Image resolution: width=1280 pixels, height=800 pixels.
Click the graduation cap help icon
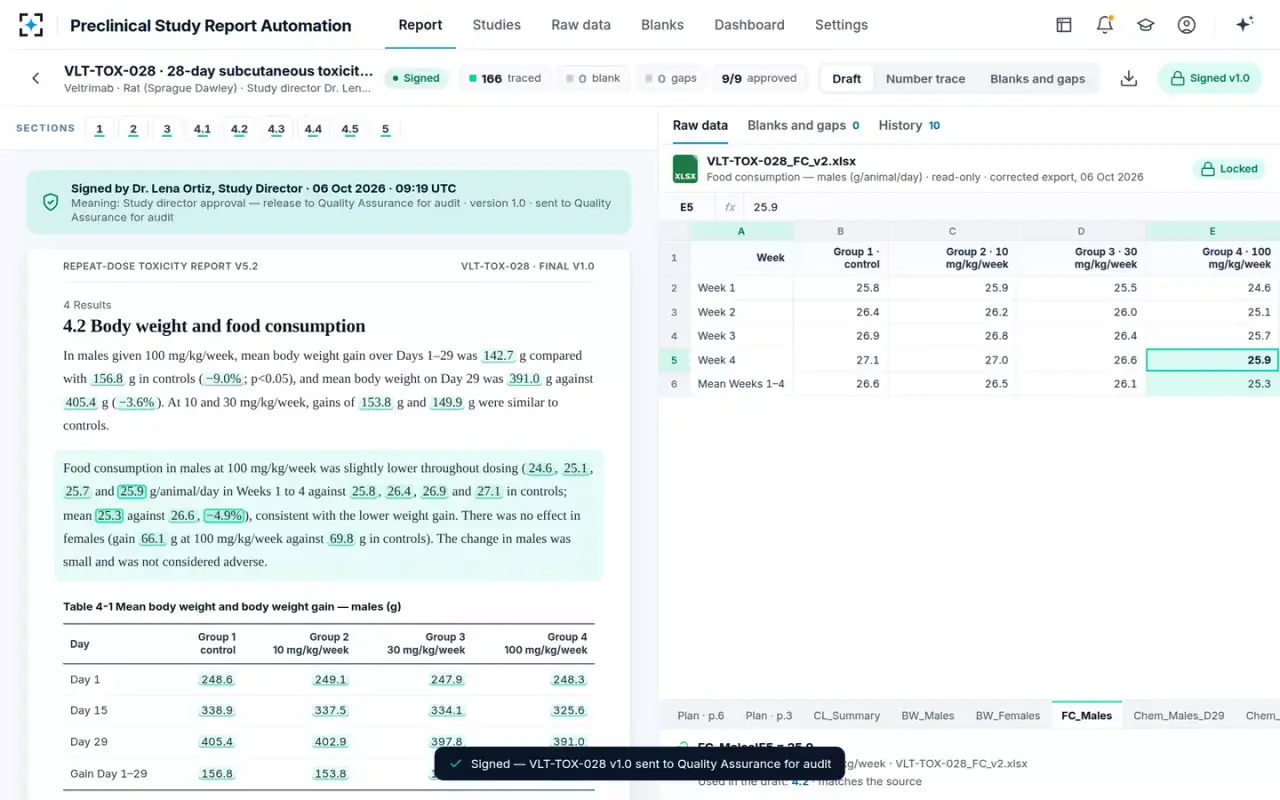click(x=1146, y=25)
